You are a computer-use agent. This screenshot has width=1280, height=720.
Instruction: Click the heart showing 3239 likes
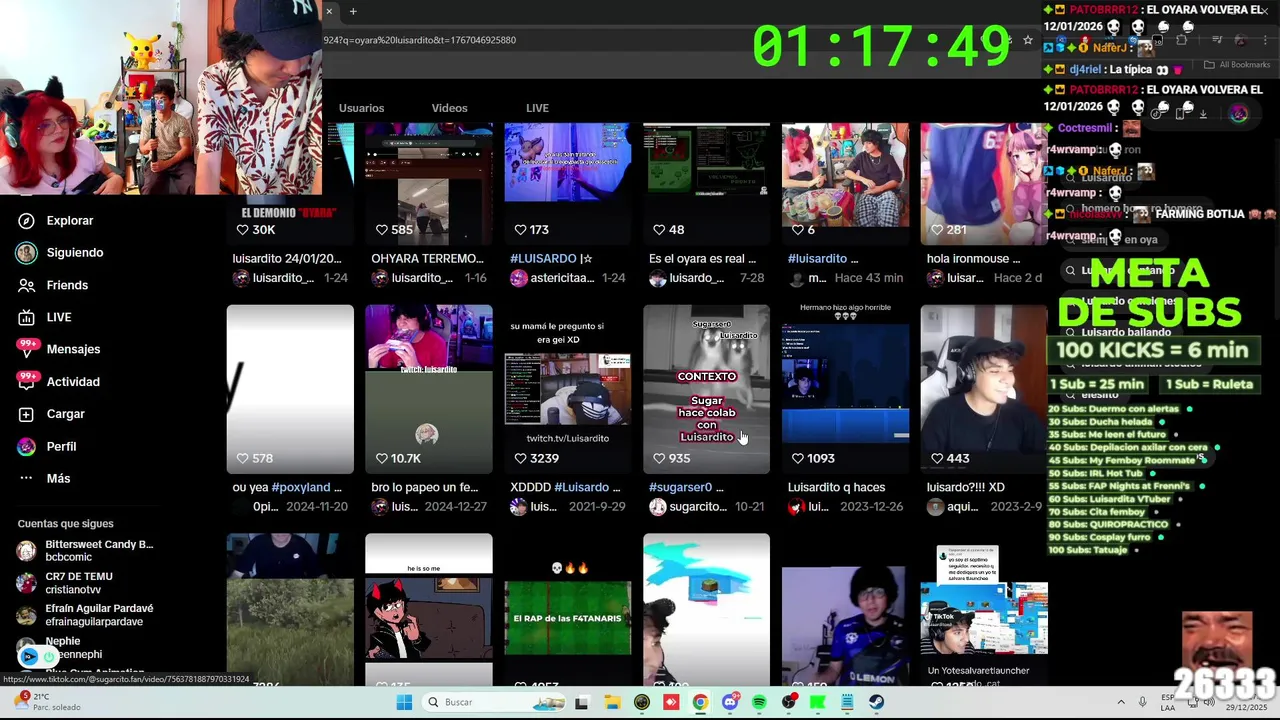(520, 459)
